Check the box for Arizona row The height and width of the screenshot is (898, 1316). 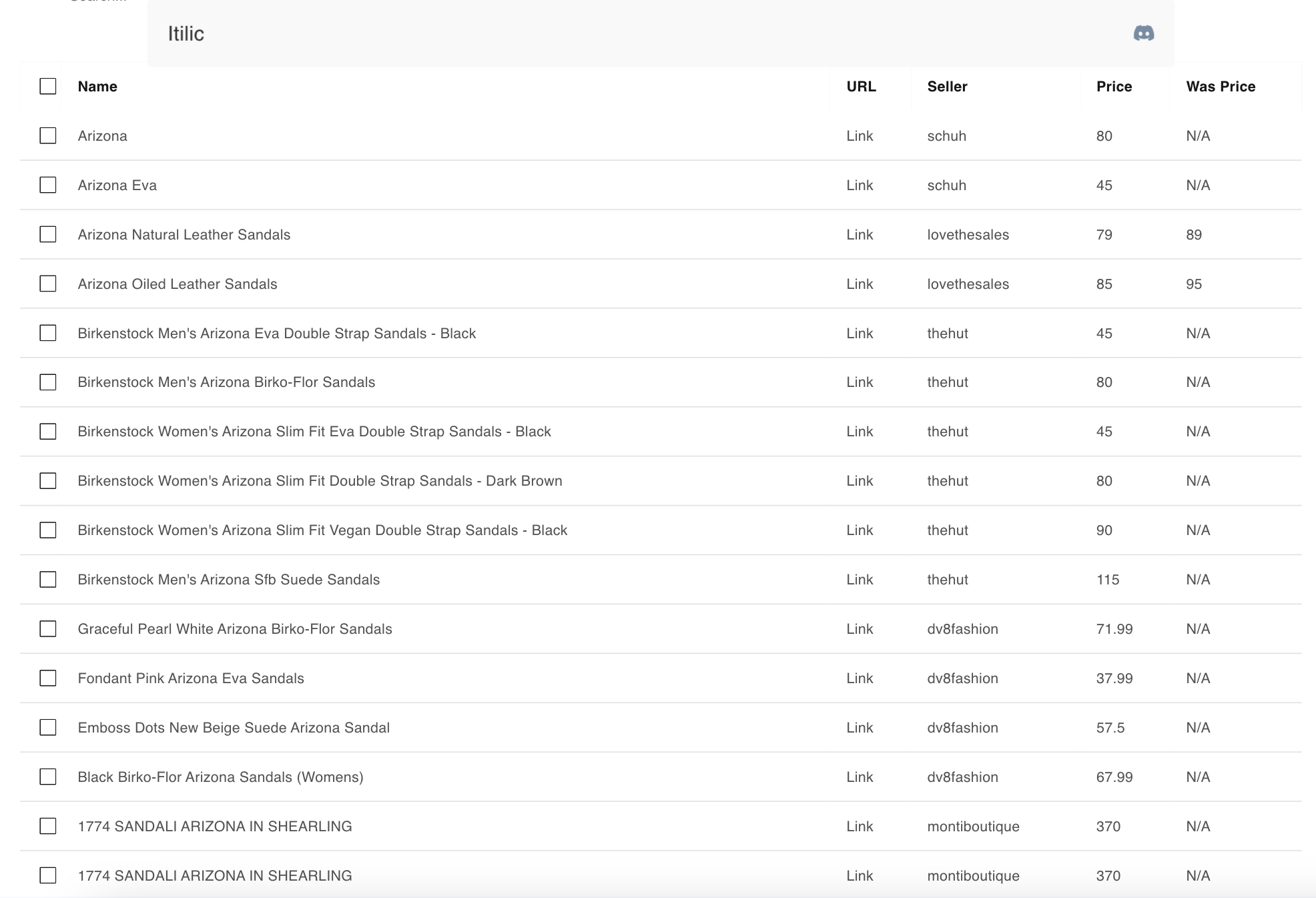click(x=48, y=135)
